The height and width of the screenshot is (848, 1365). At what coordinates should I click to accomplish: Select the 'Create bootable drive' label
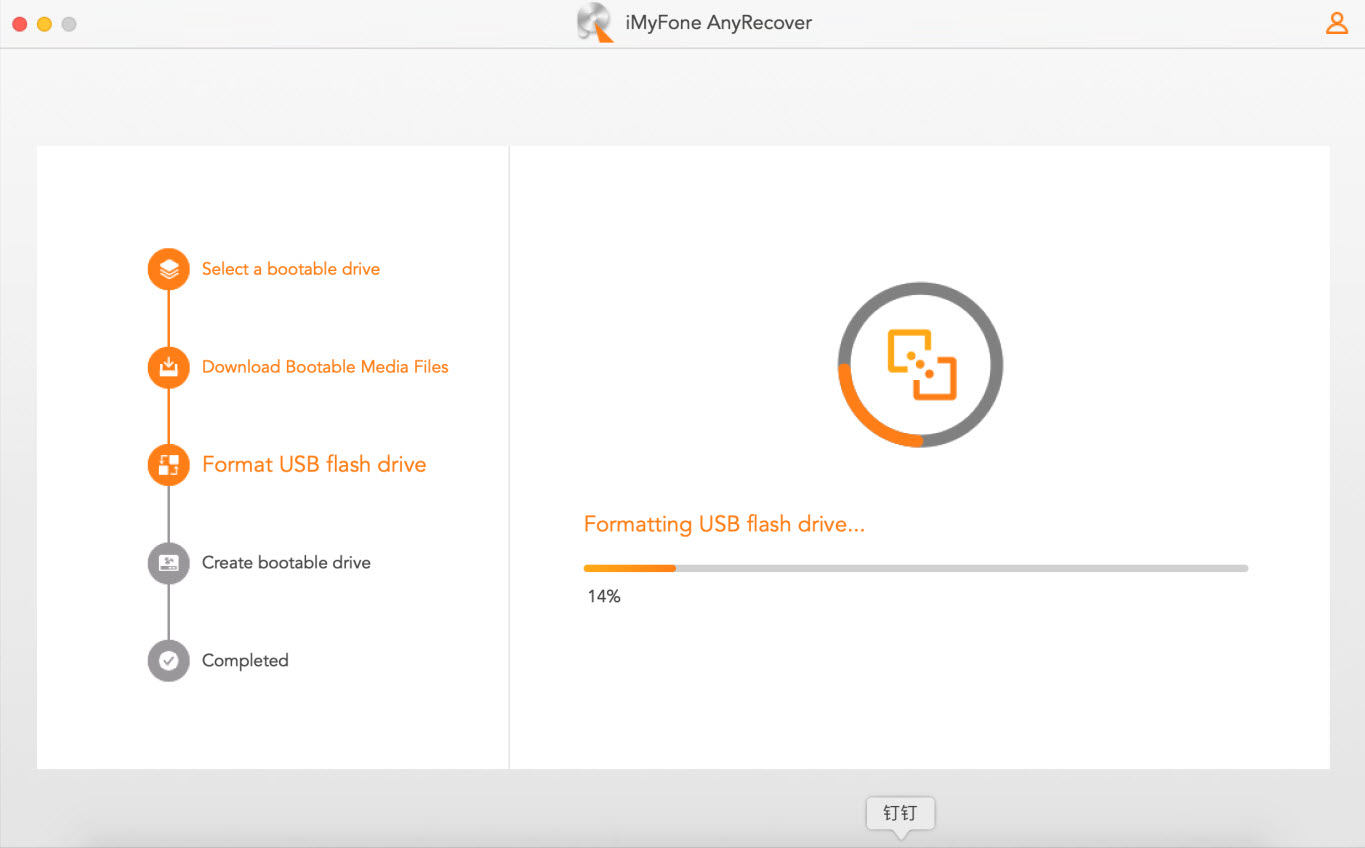286,563
